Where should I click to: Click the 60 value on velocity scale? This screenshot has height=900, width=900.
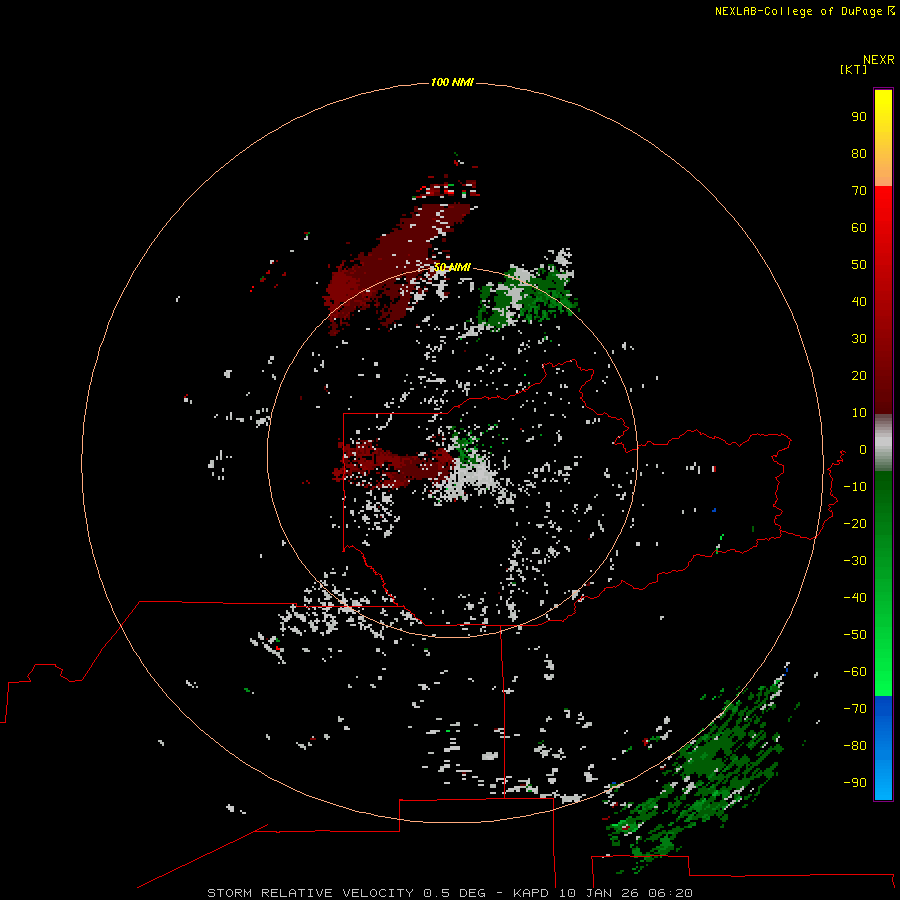(859, 228)
